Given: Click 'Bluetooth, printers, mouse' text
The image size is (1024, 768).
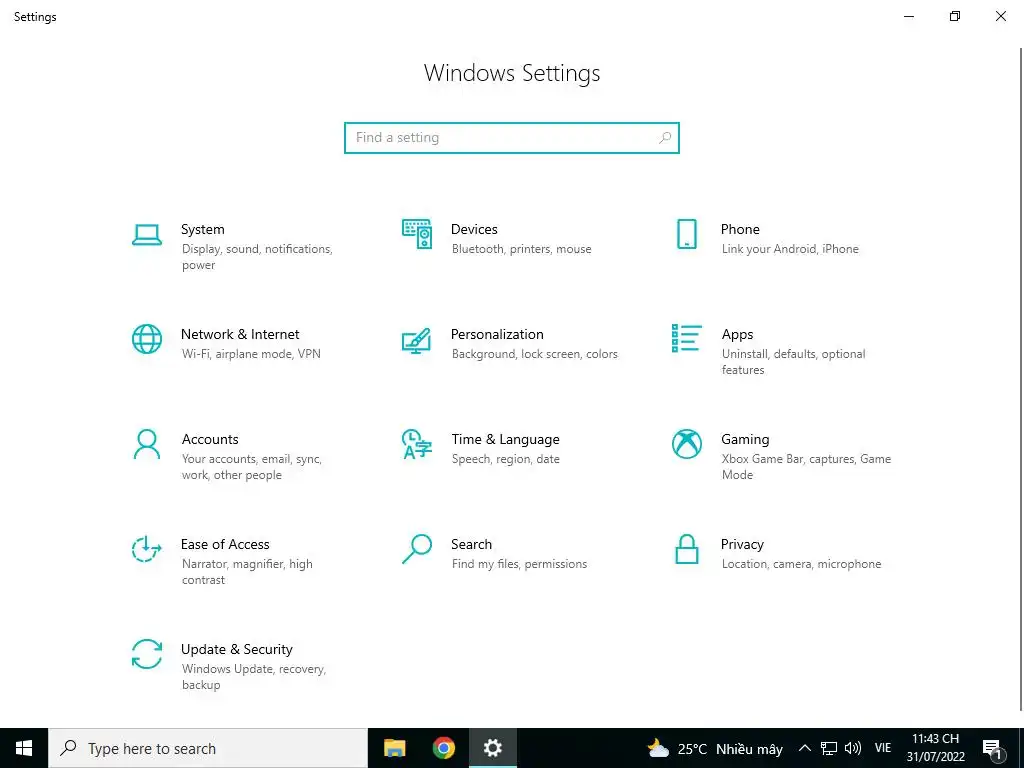Looking at the screenshot, I should pyautogui.click(x=521, y=249).
